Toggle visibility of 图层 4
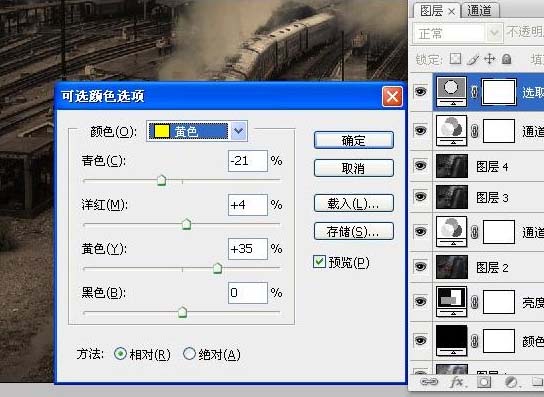 coord(420,166)
